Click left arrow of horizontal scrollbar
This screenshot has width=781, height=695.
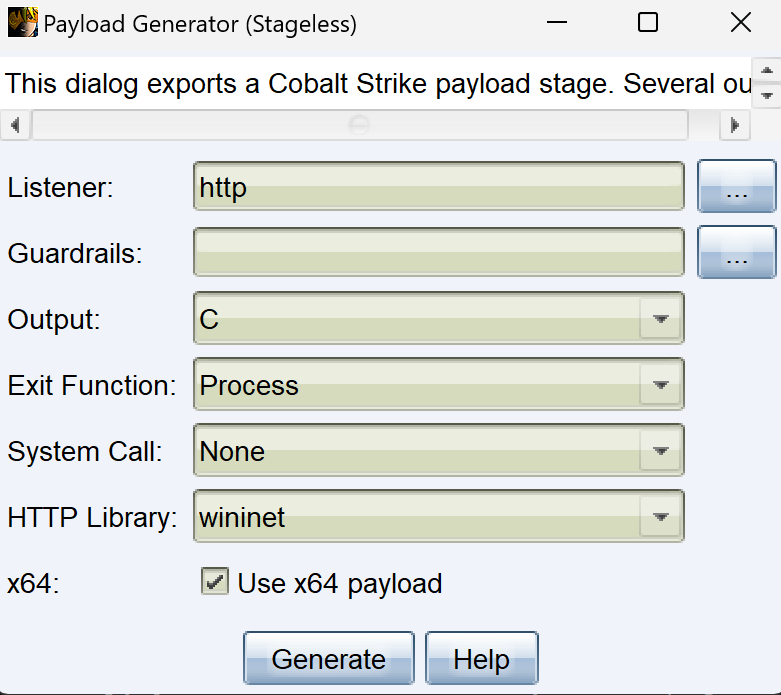tap(15, 125)
